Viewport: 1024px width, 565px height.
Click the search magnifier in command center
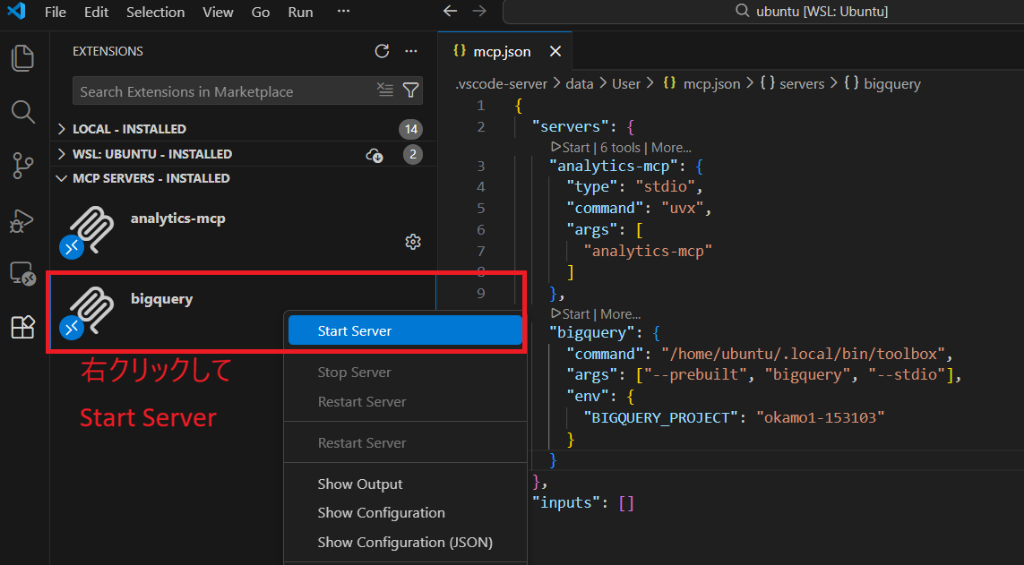[x=742, y=11]
